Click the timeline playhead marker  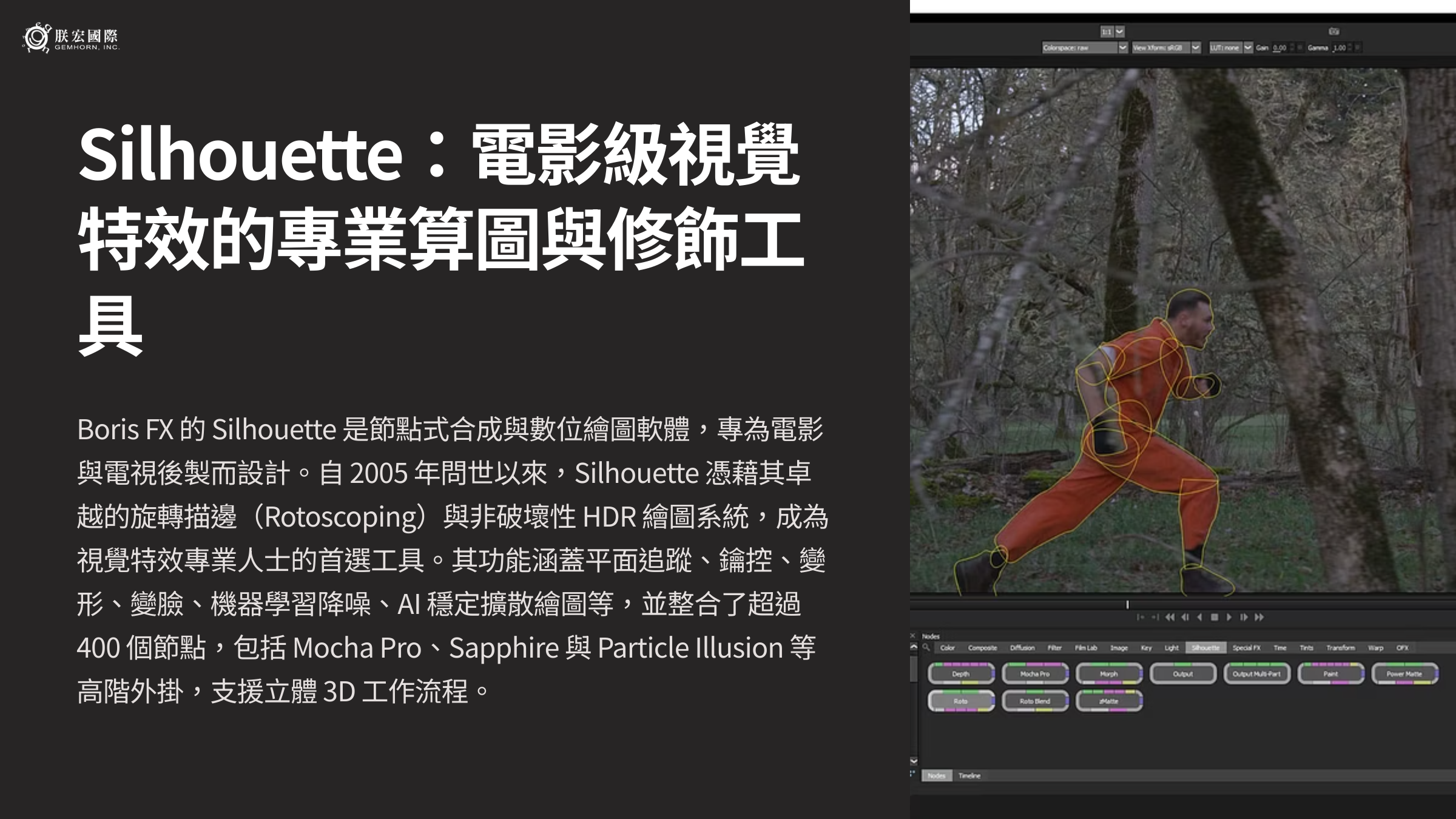click(1127, 604)
